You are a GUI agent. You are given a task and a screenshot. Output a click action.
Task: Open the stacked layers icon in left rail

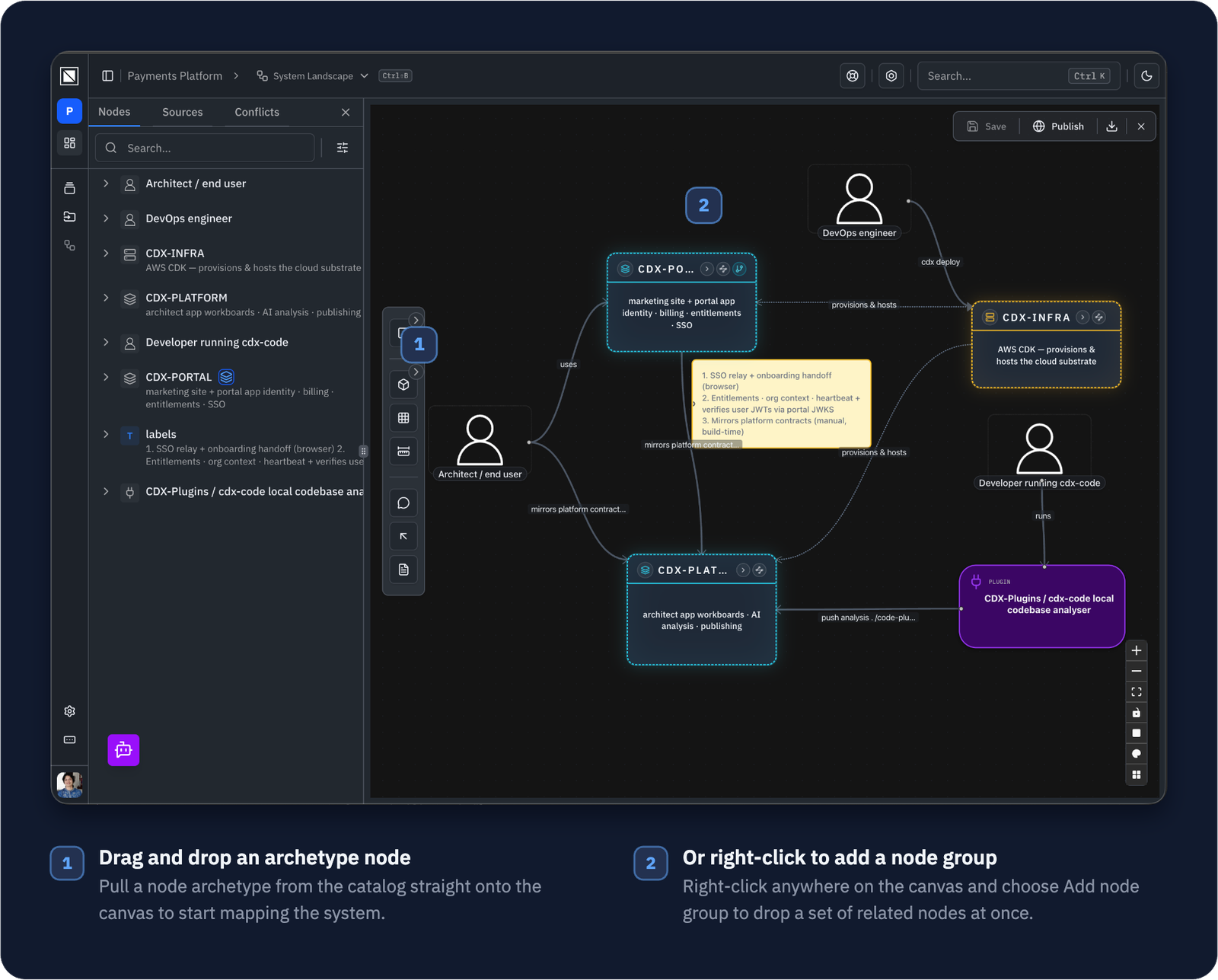tap(69, 188)
